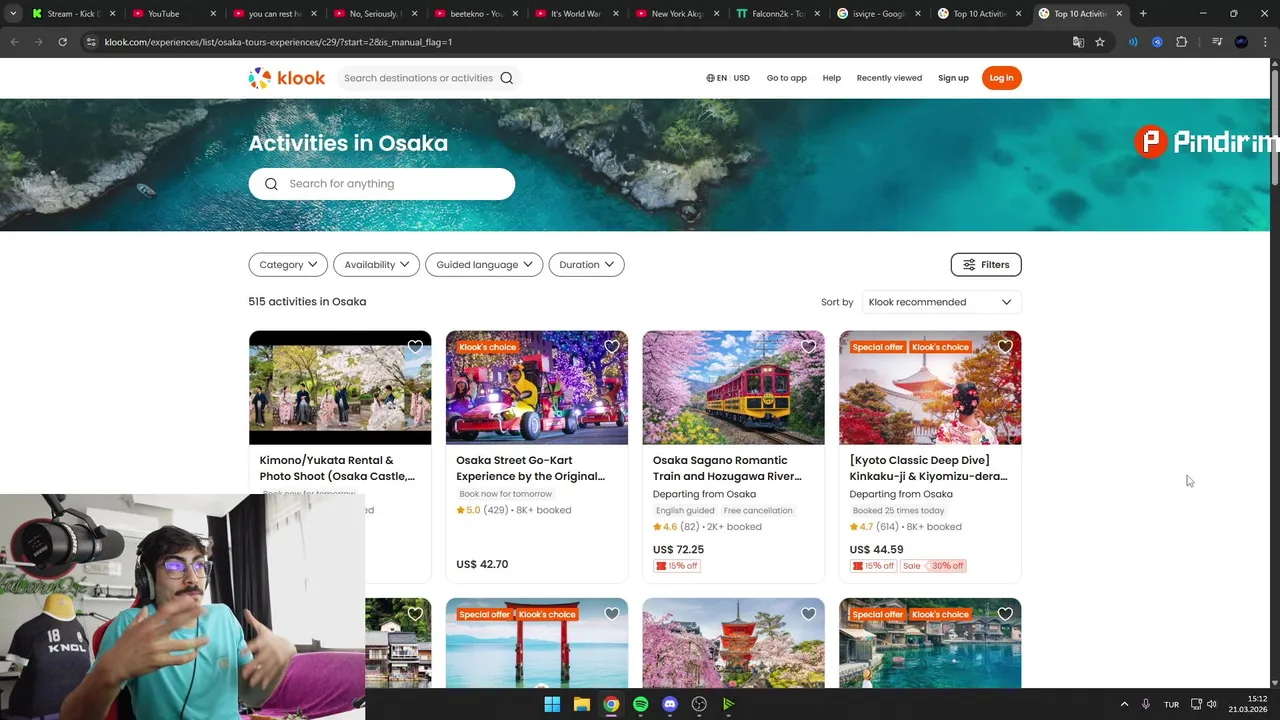Click the price US$ 44.59
1280x720 pixels.
pos(876,550)
